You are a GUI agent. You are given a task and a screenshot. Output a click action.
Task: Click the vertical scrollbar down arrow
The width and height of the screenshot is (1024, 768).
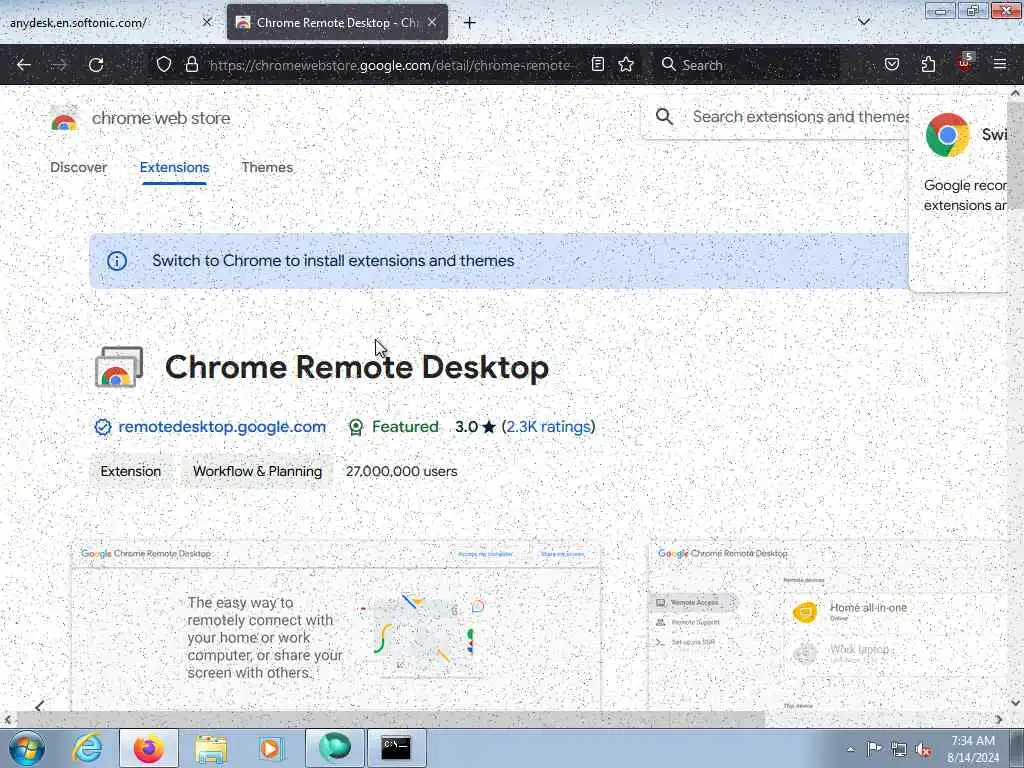(1015, 703)
